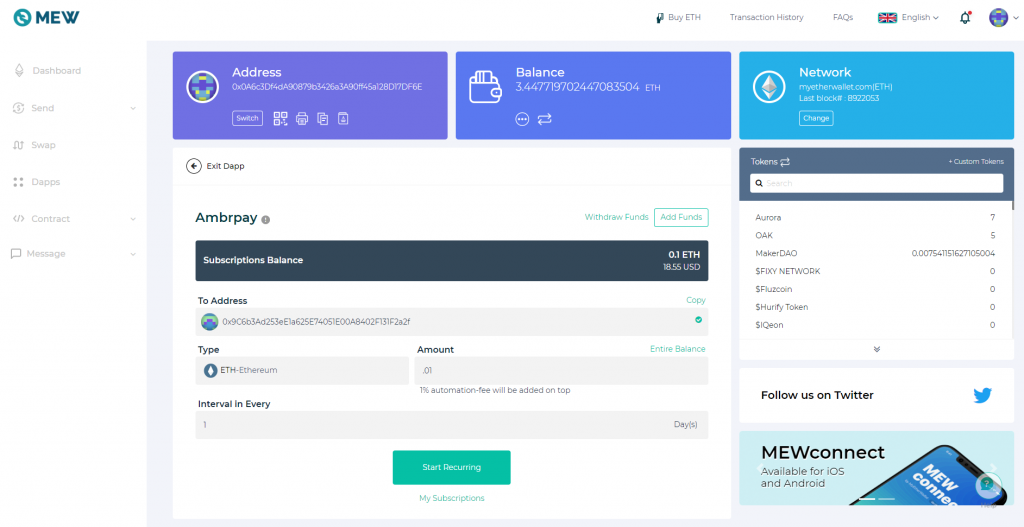Screen dimensions: 1024x527
Task: Click the Start Recurring button
Action: click(451, 468)
